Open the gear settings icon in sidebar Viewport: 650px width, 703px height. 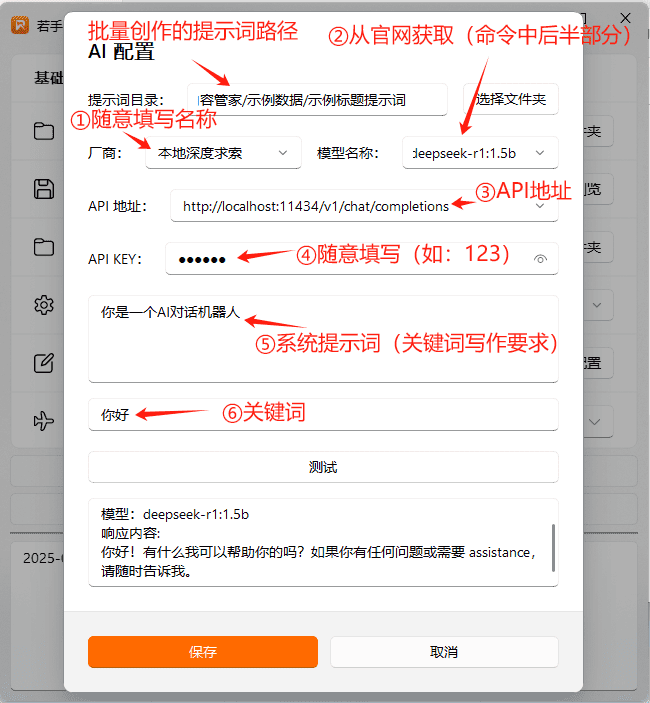pos(43,305)
